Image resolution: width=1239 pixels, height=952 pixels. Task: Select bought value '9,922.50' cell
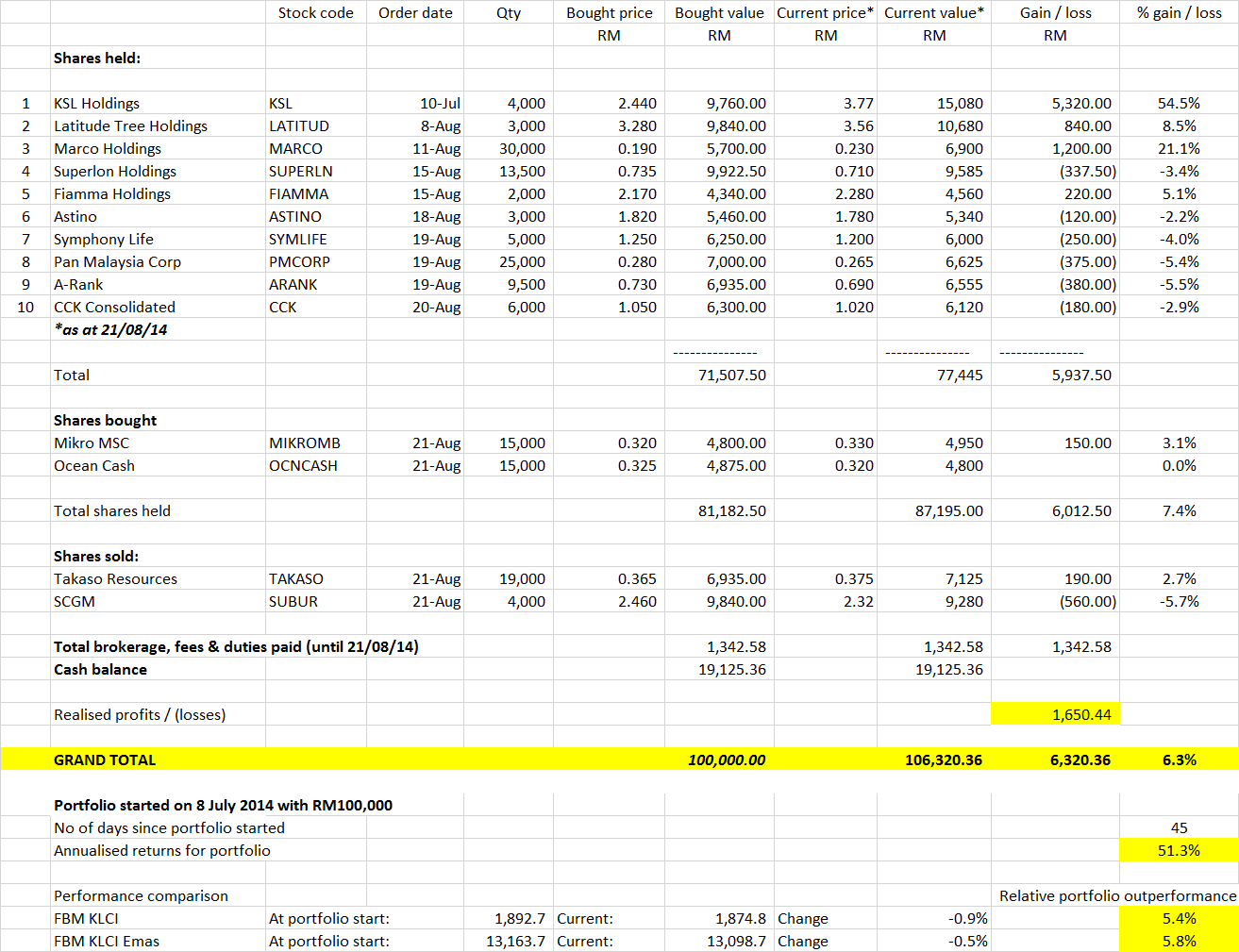click(x=719, y=171)
